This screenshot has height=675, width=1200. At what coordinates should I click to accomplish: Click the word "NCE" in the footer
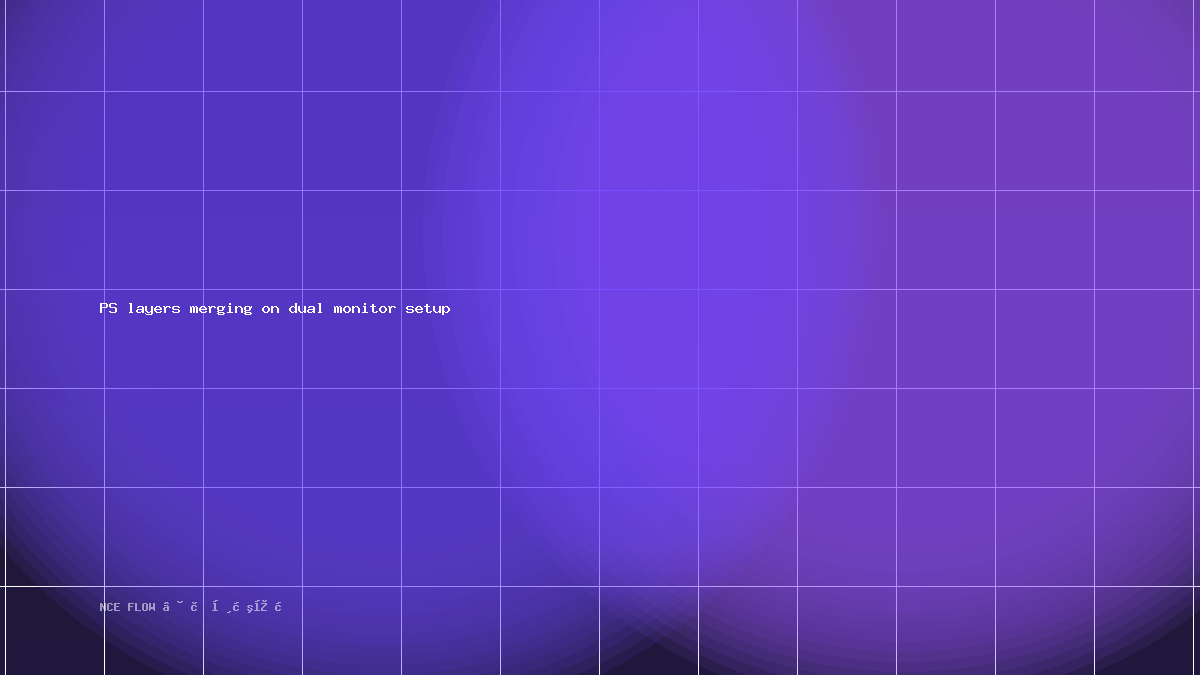pyautogui.click(x=110, y=607)
